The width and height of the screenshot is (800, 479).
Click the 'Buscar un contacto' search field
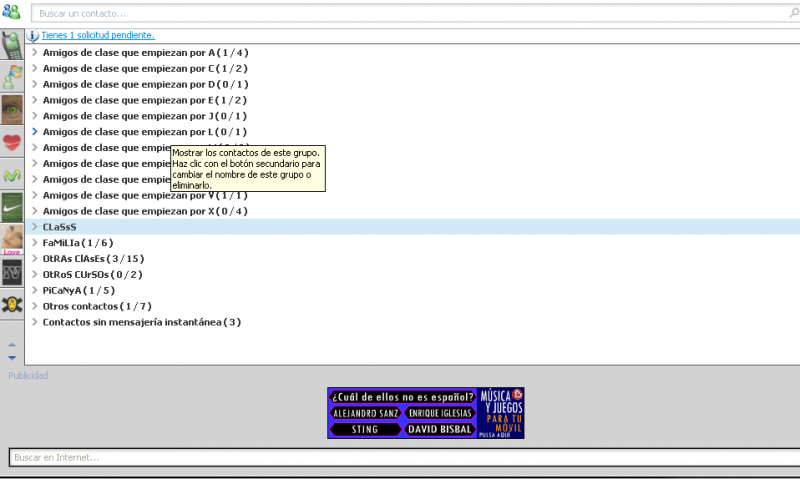pyautogui.click(x=400, y=14)
